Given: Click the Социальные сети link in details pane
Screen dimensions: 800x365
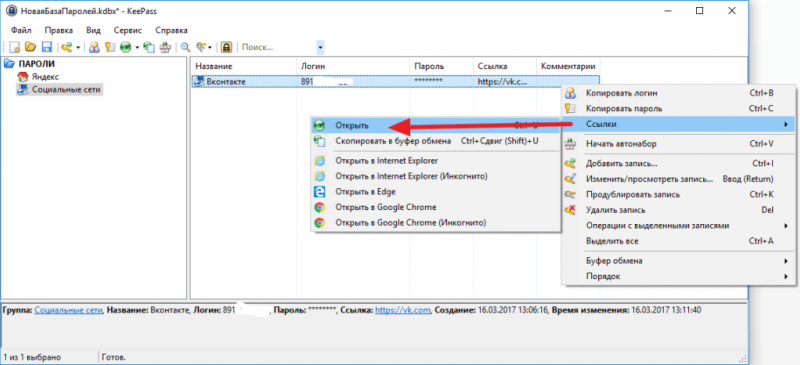Looking at the screenshot, I should click(68, 310).
